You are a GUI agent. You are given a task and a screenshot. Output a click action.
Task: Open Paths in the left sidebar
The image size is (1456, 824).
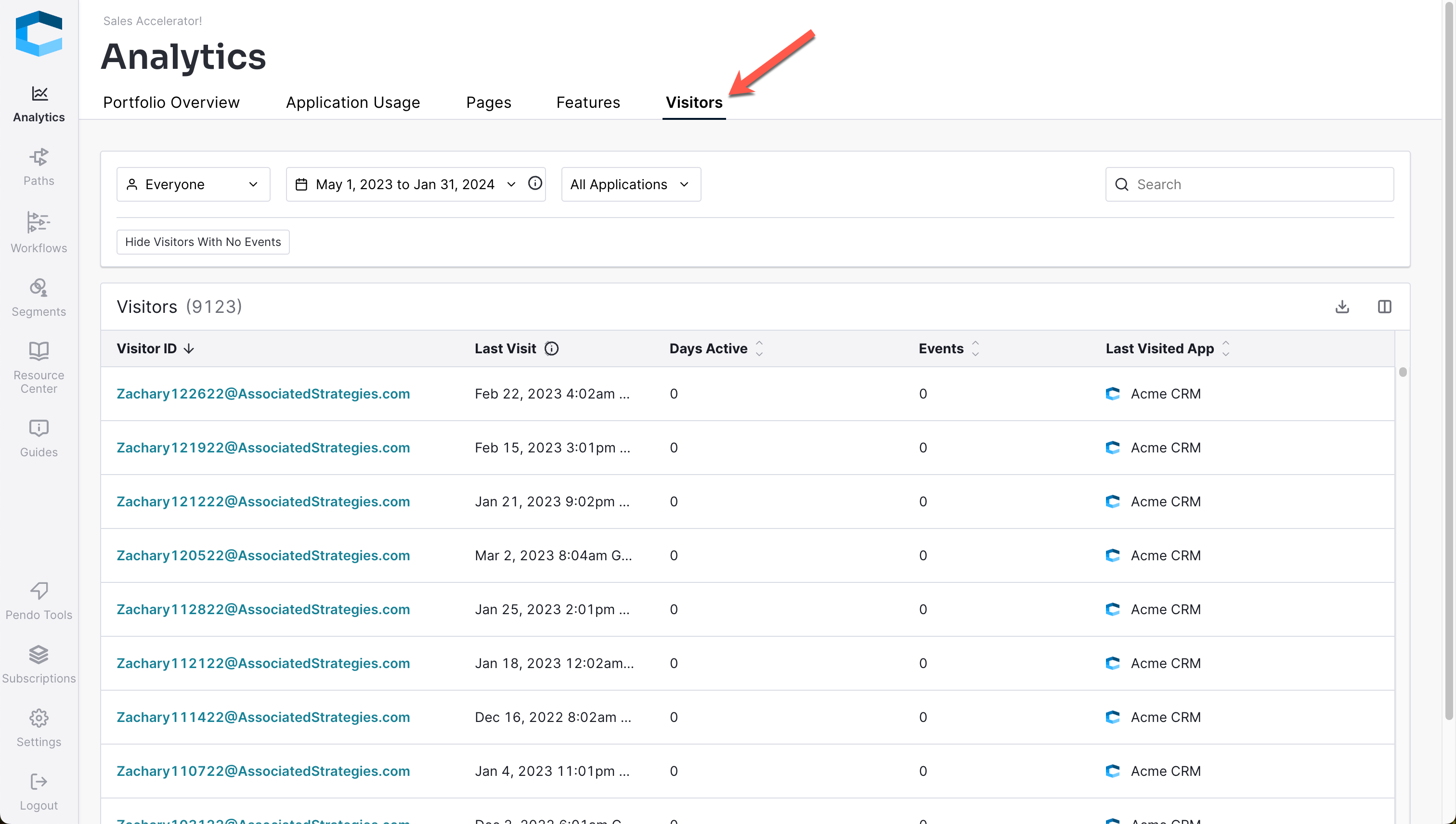pyautogui.click(x=39, y=167)
